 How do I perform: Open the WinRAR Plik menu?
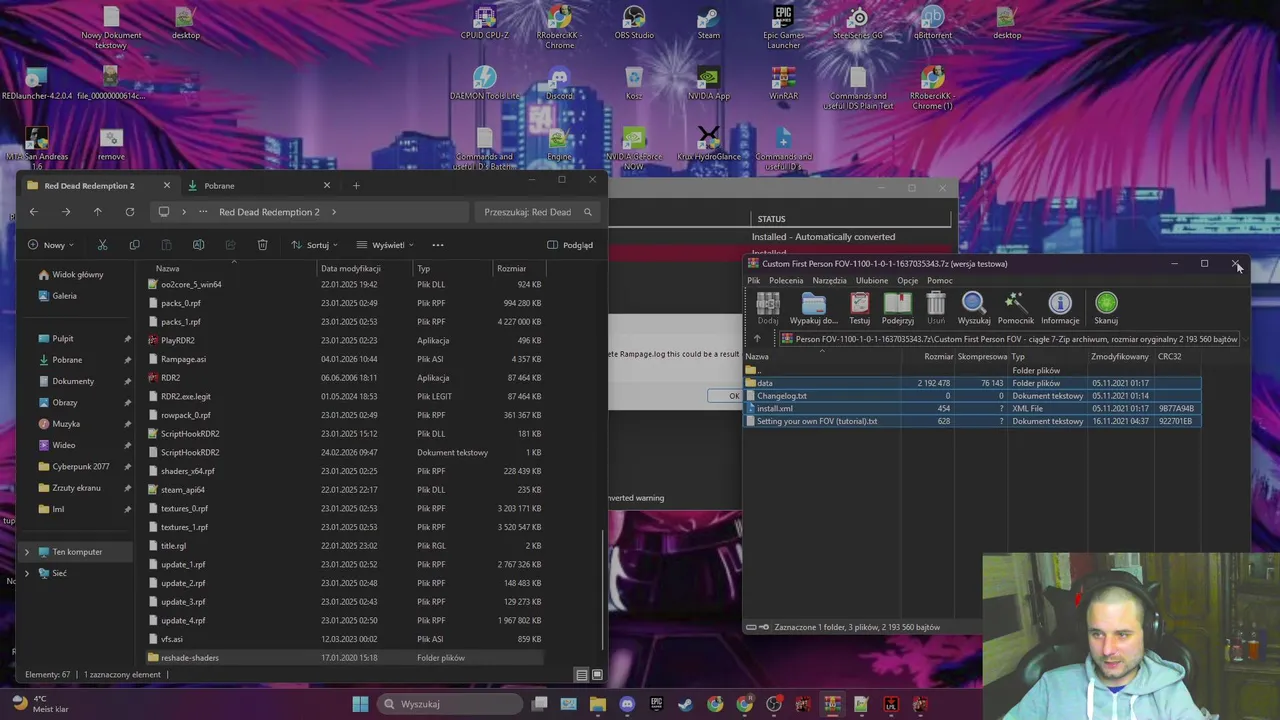pyautogui.click(x=753, y=281)
